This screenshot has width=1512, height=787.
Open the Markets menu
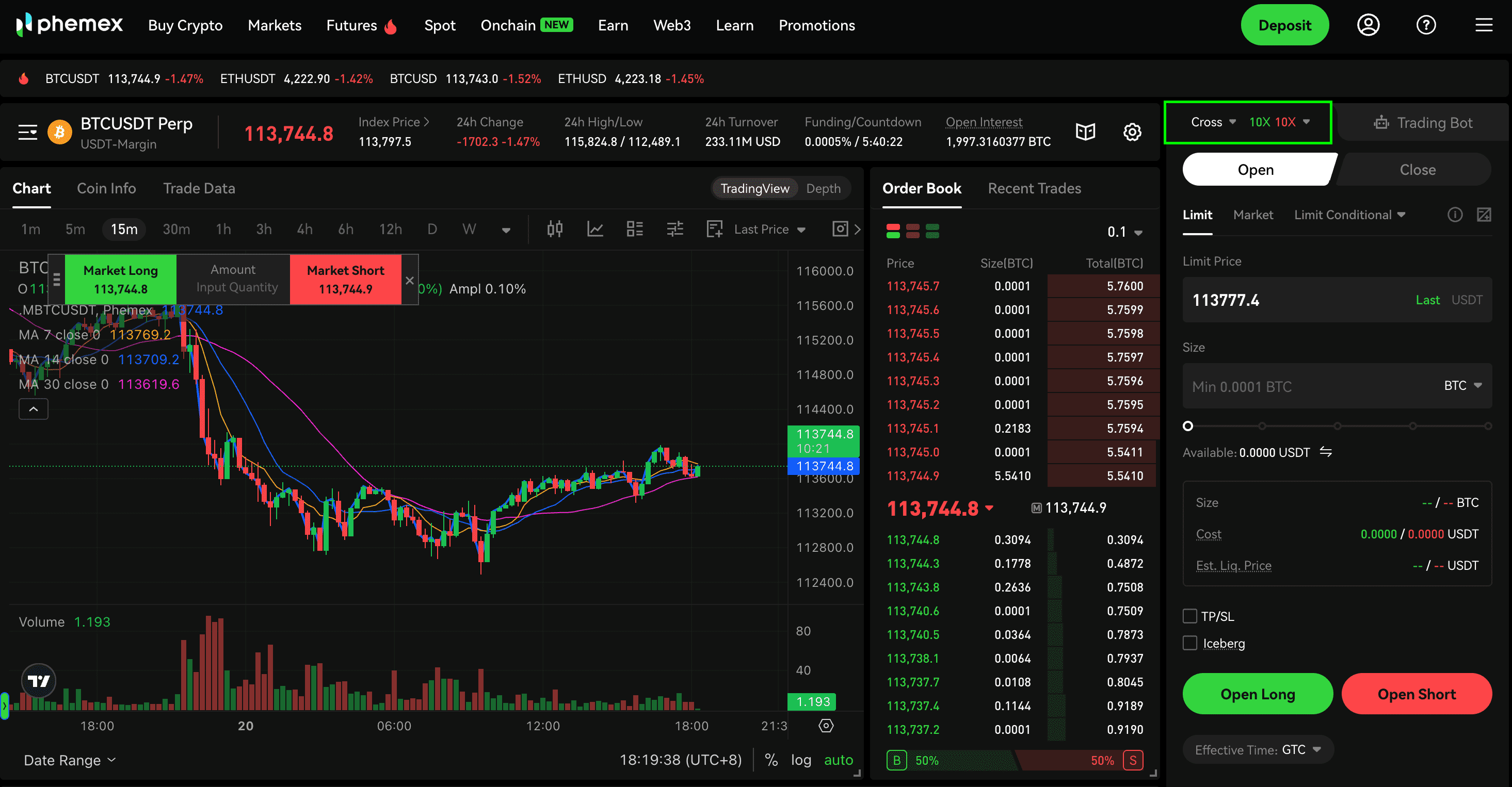point(275,25)
